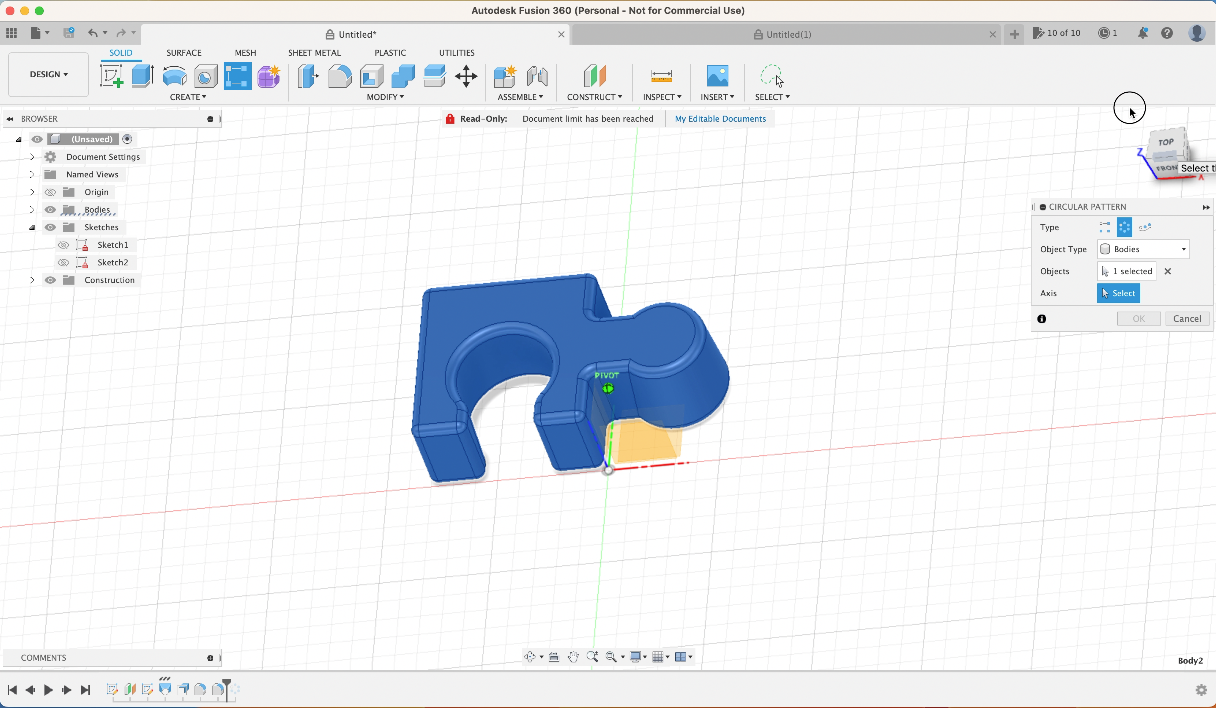This screenshot has width=1216, height=708.
Task: Click the Create Form purple icon
Action: [x=268, y=76]
